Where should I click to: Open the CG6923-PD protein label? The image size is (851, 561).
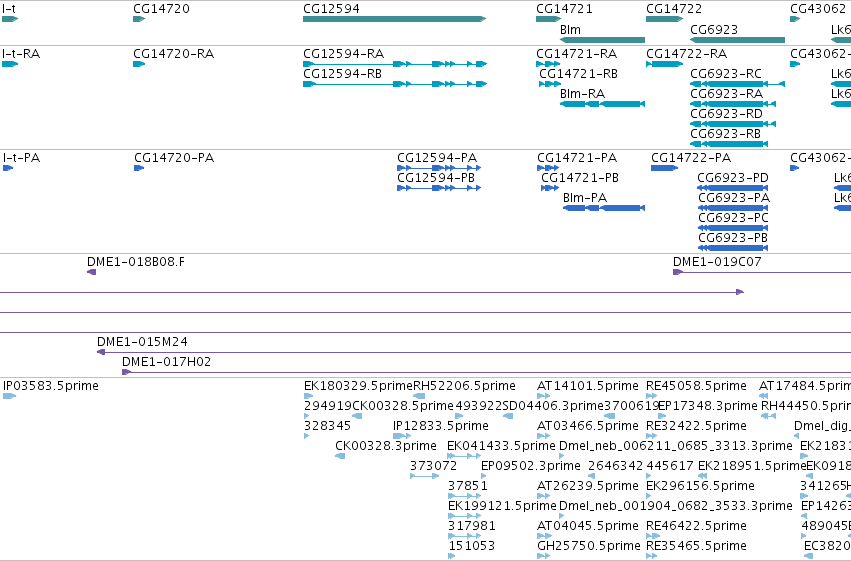click(733, 178)
